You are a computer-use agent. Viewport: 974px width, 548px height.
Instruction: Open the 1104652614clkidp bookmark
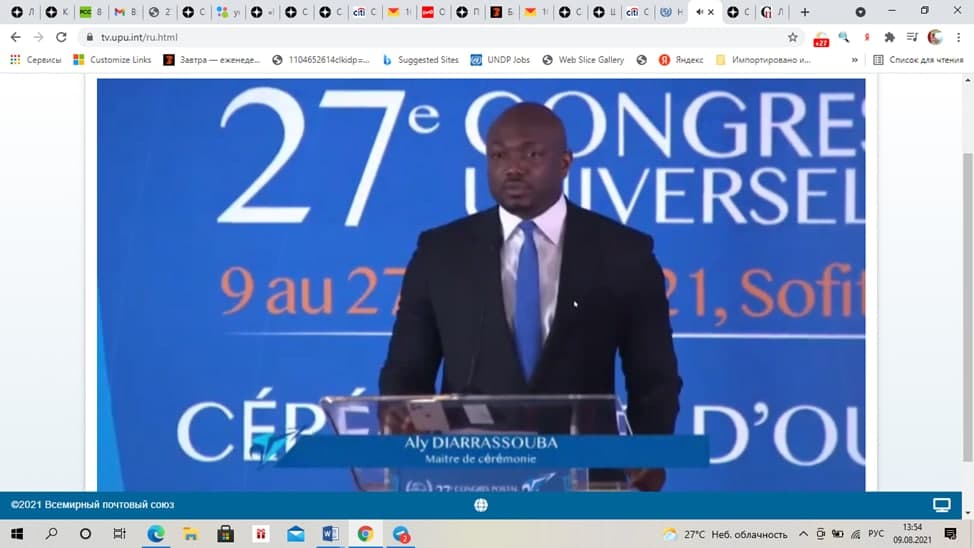tap(321, 60)
